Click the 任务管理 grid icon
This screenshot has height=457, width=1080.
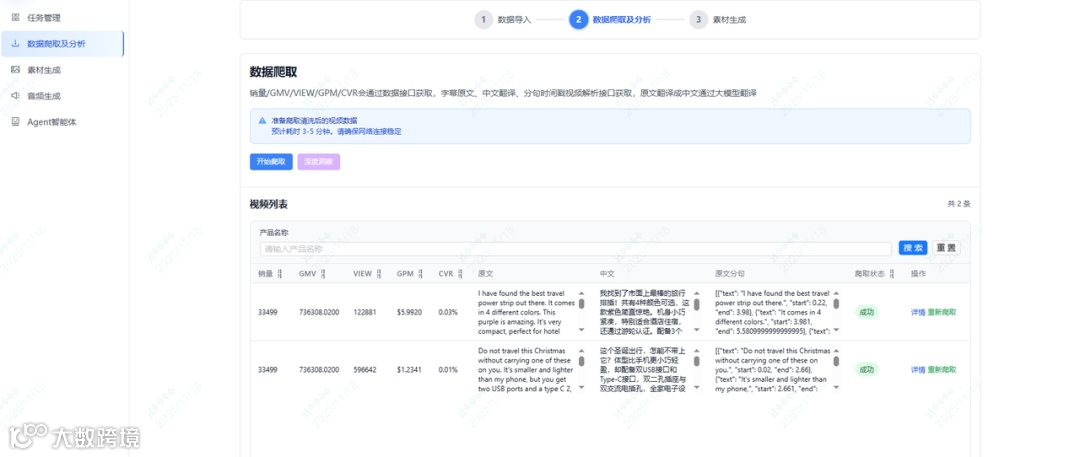pos(15,18)
